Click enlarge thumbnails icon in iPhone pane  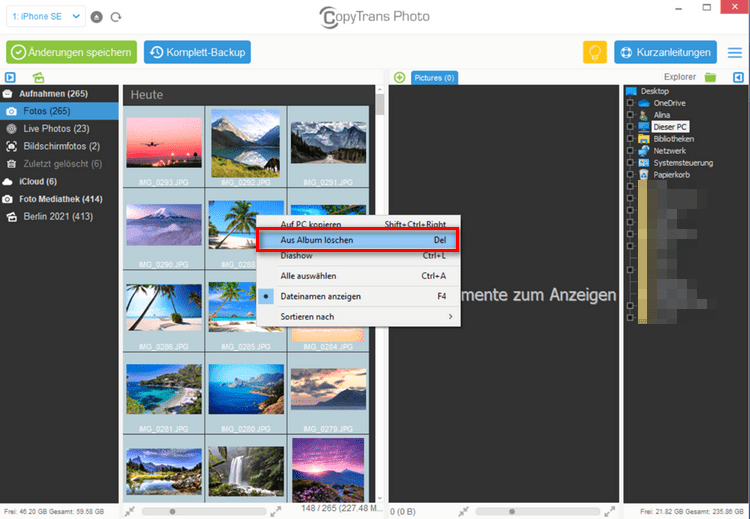(276, 511)
